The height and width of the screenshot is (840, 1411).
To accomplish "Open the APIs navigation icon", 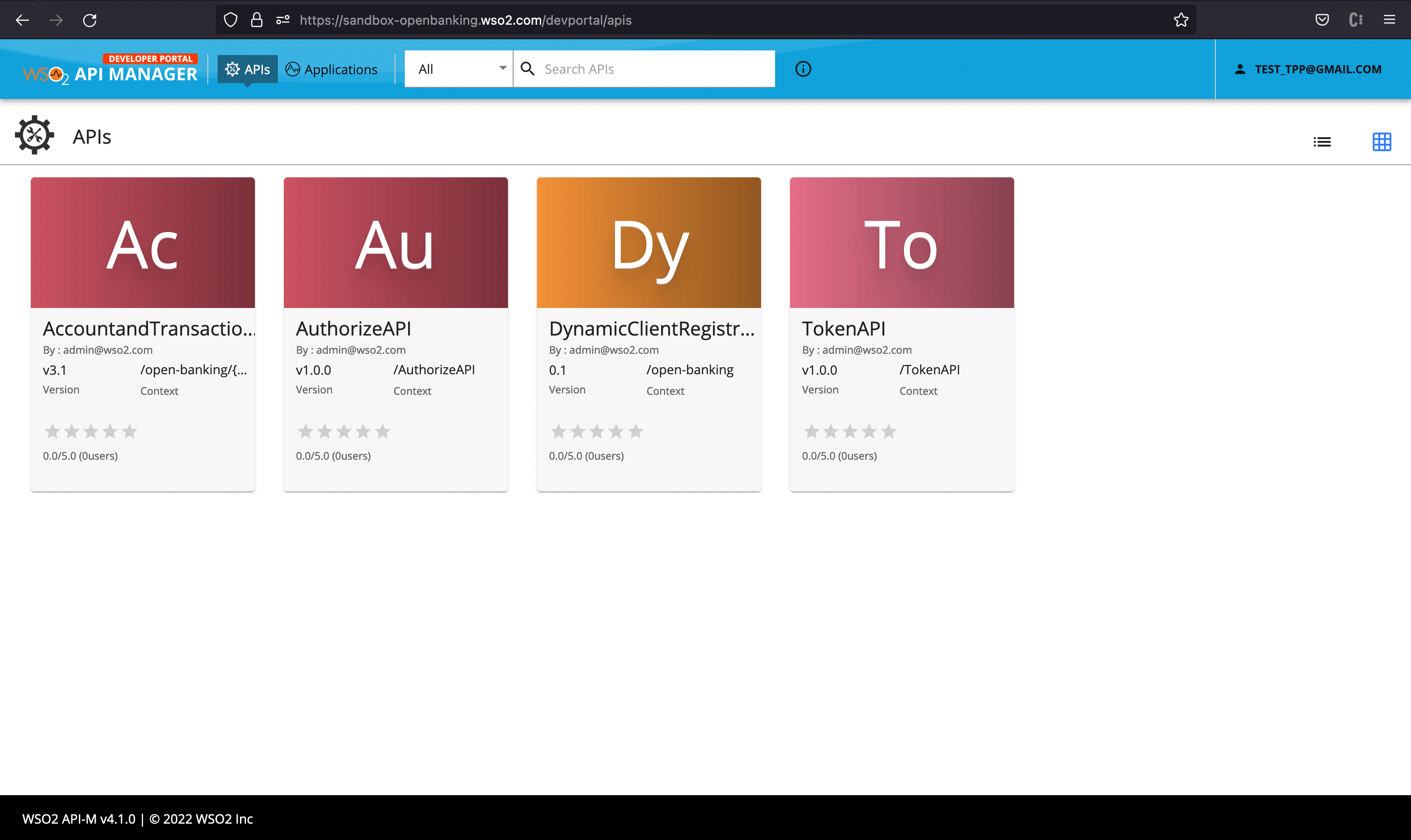I will [x=232, y=69].
